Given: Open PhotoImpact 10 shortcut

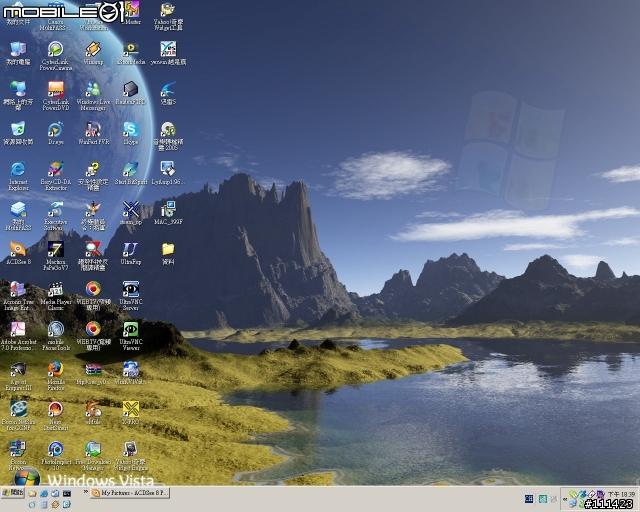Looking at the screenshot, I should pos(56,456).
